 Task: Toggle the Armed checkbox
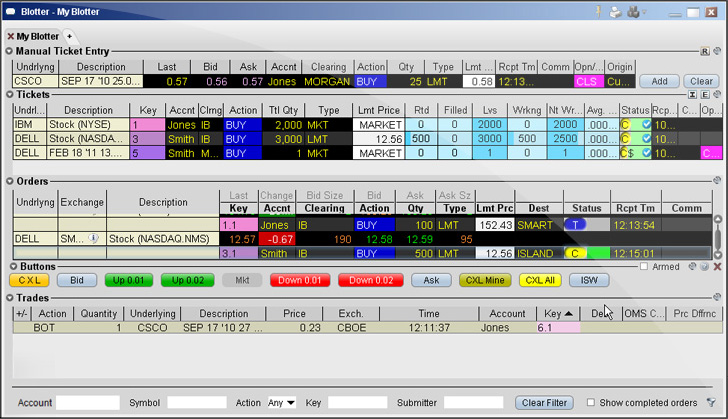tap(644, 266)
